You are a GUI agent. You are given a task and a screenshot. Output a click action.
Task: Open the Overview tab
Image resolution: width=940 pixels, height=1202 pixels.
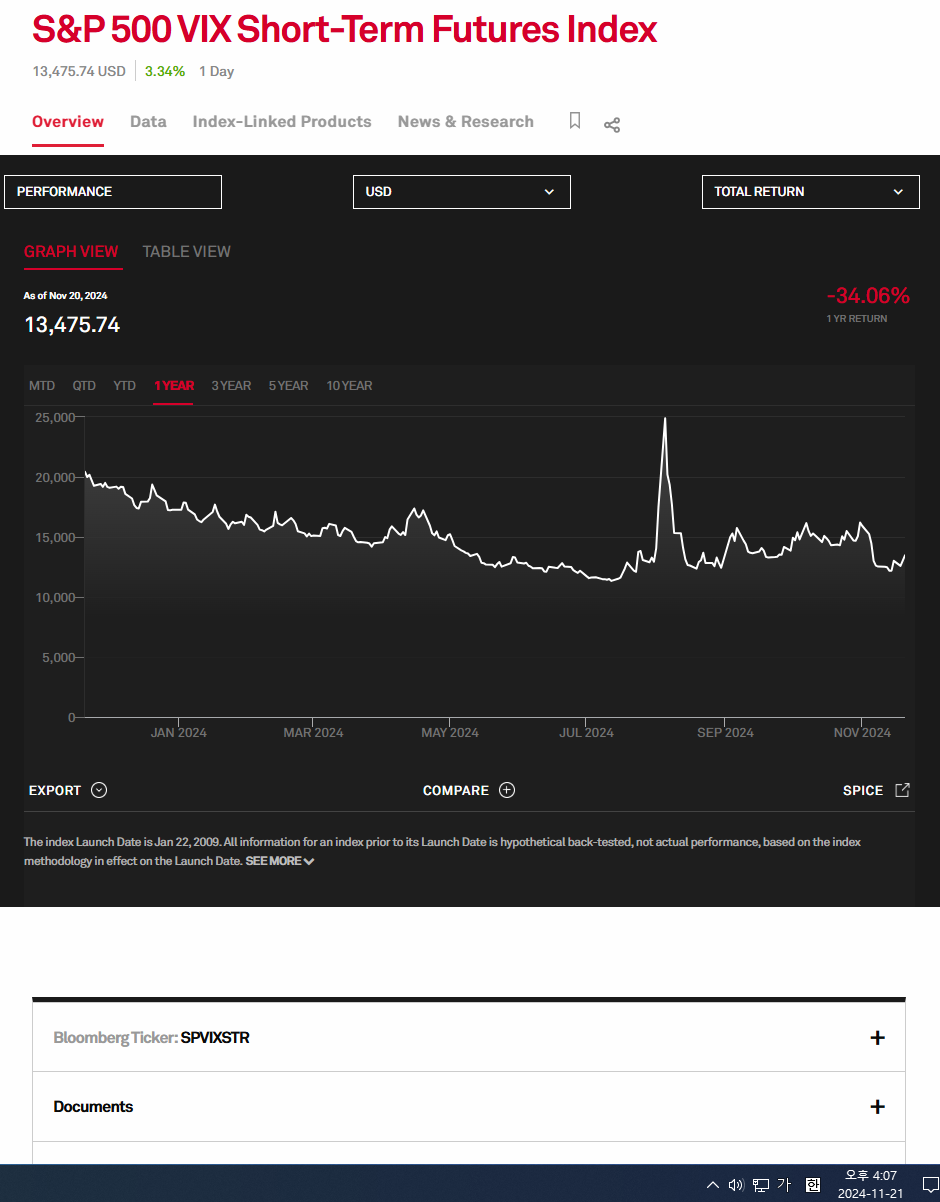point(68,122)
